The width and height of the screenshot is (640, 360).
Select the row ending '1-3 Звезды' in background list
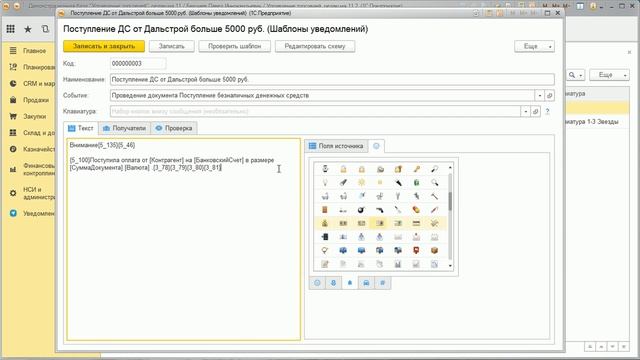point(598,122)
